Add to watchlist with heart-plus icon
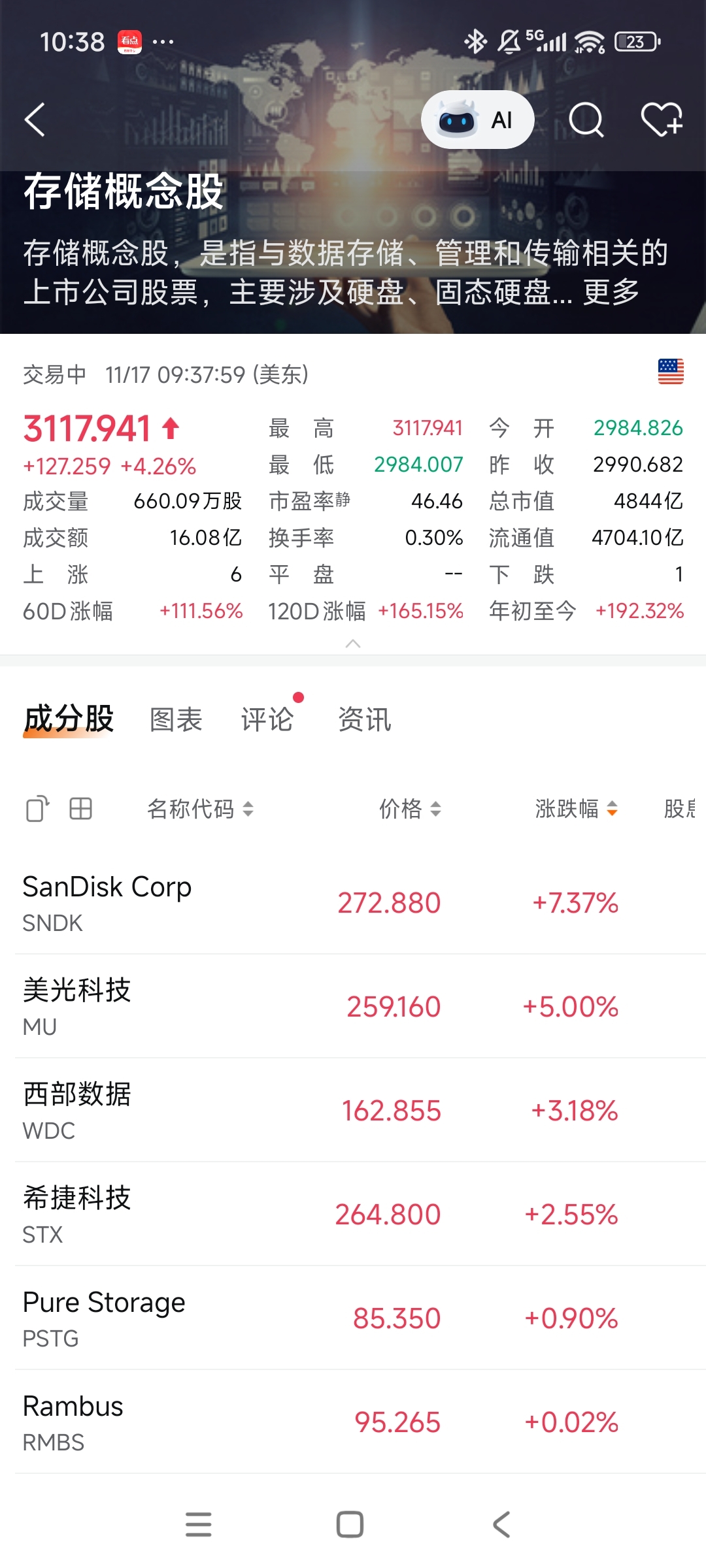Image resolution: width=706 pixels, height=1568 pixels. (662, 120)
